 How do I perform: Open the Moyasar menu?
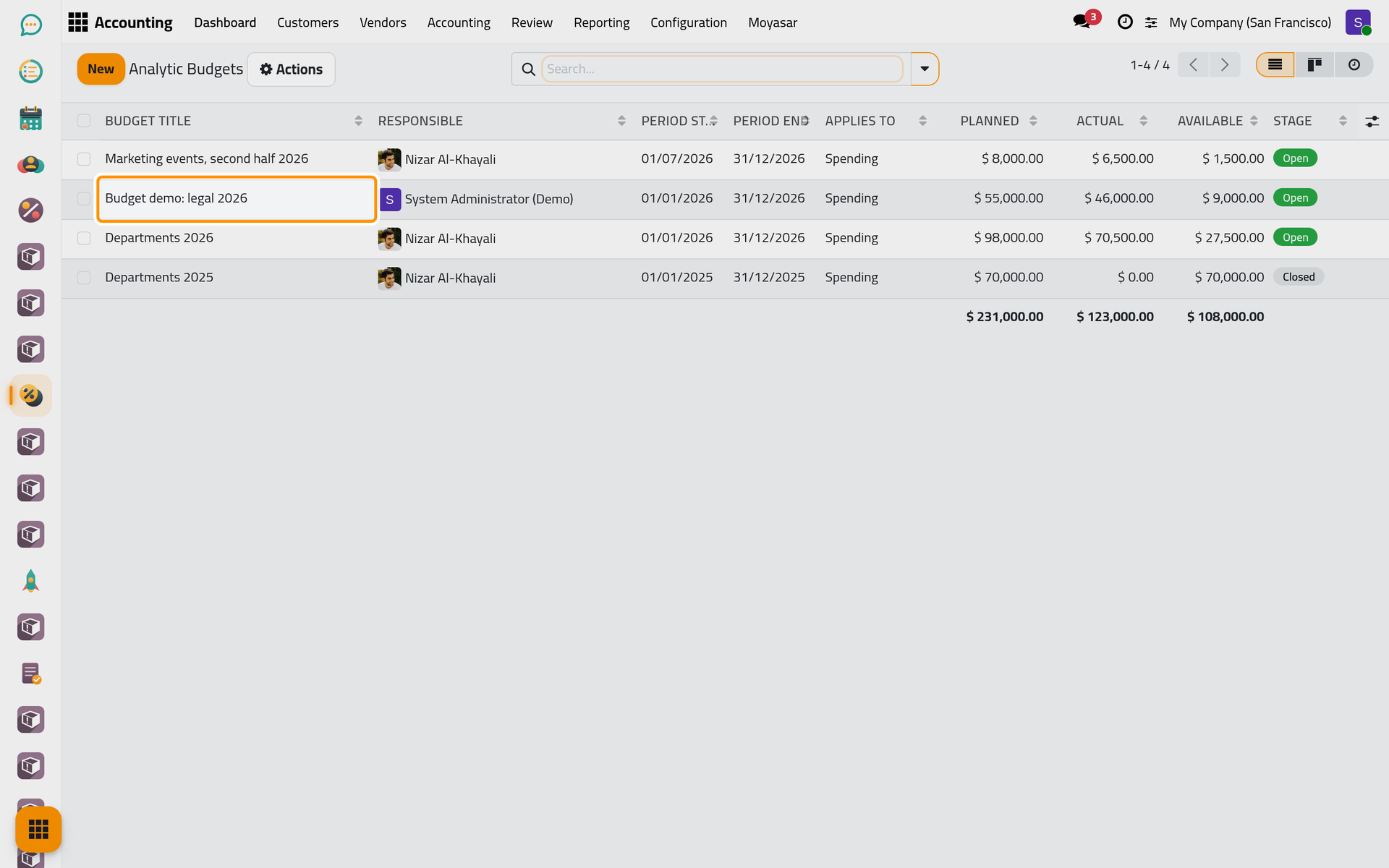point(772,22)
